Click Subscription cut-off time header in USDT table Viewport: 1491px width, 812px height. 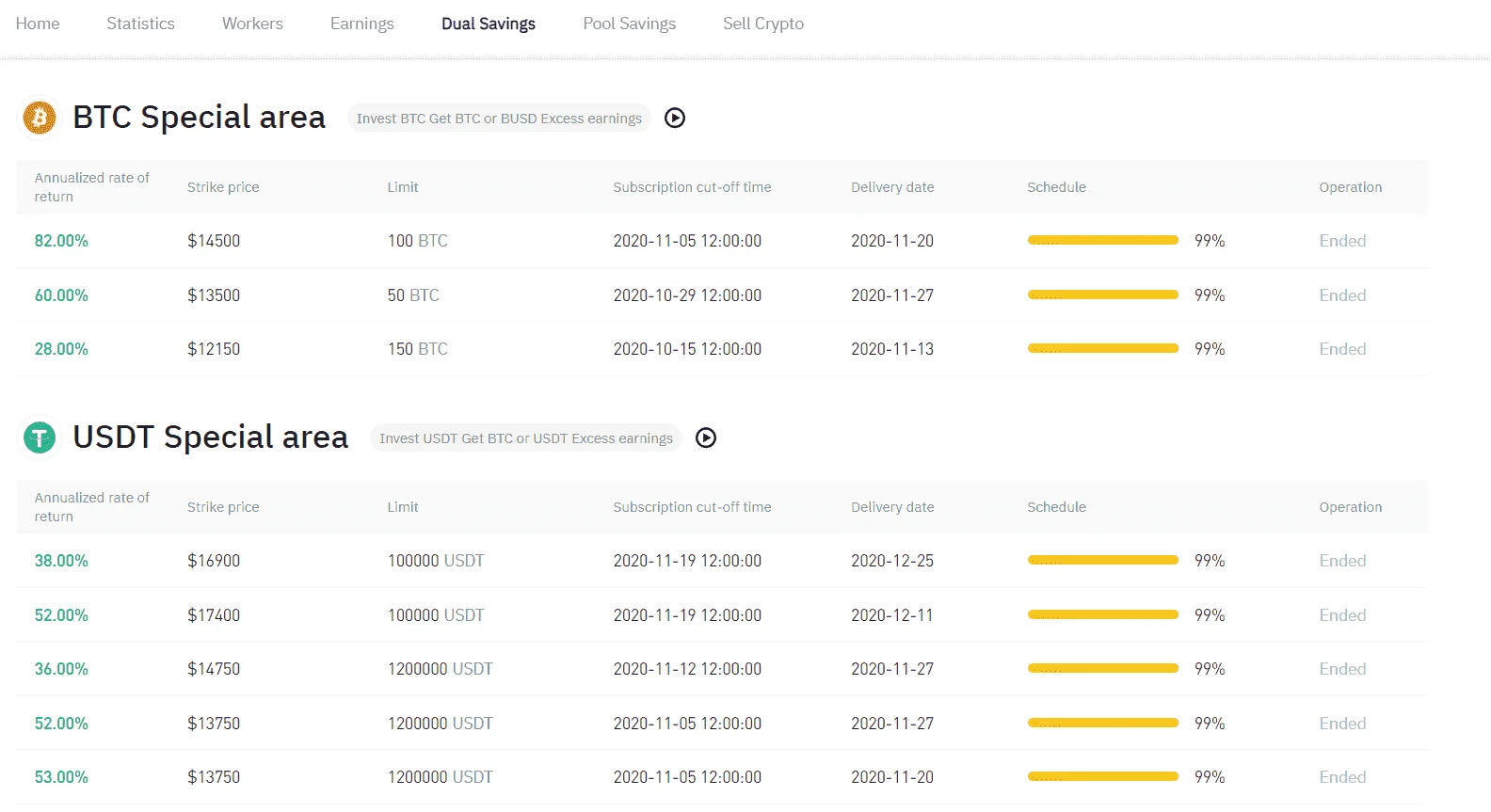click(x=692, y=507)
